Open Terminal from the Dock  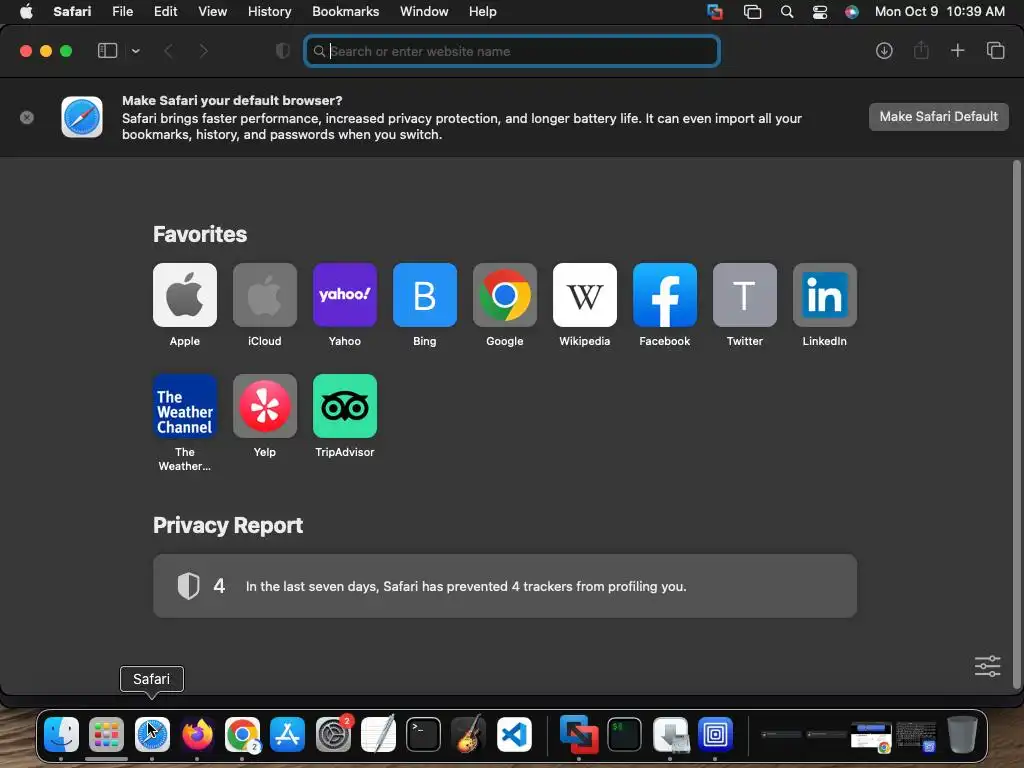tap(423, 734)
